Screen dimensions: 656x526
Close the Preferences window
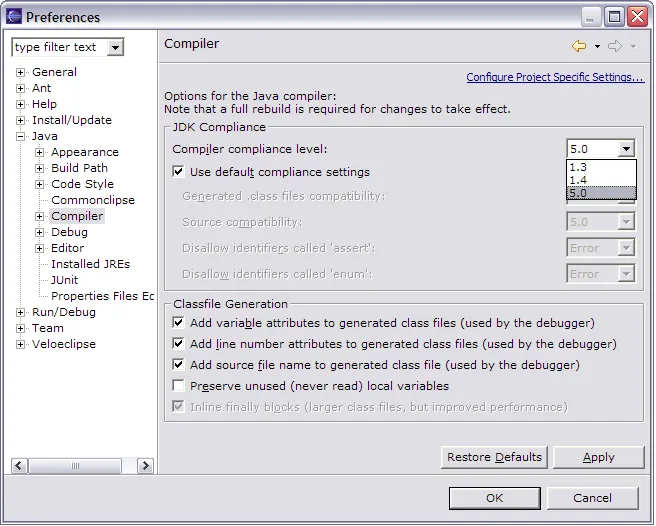(638, 17)
